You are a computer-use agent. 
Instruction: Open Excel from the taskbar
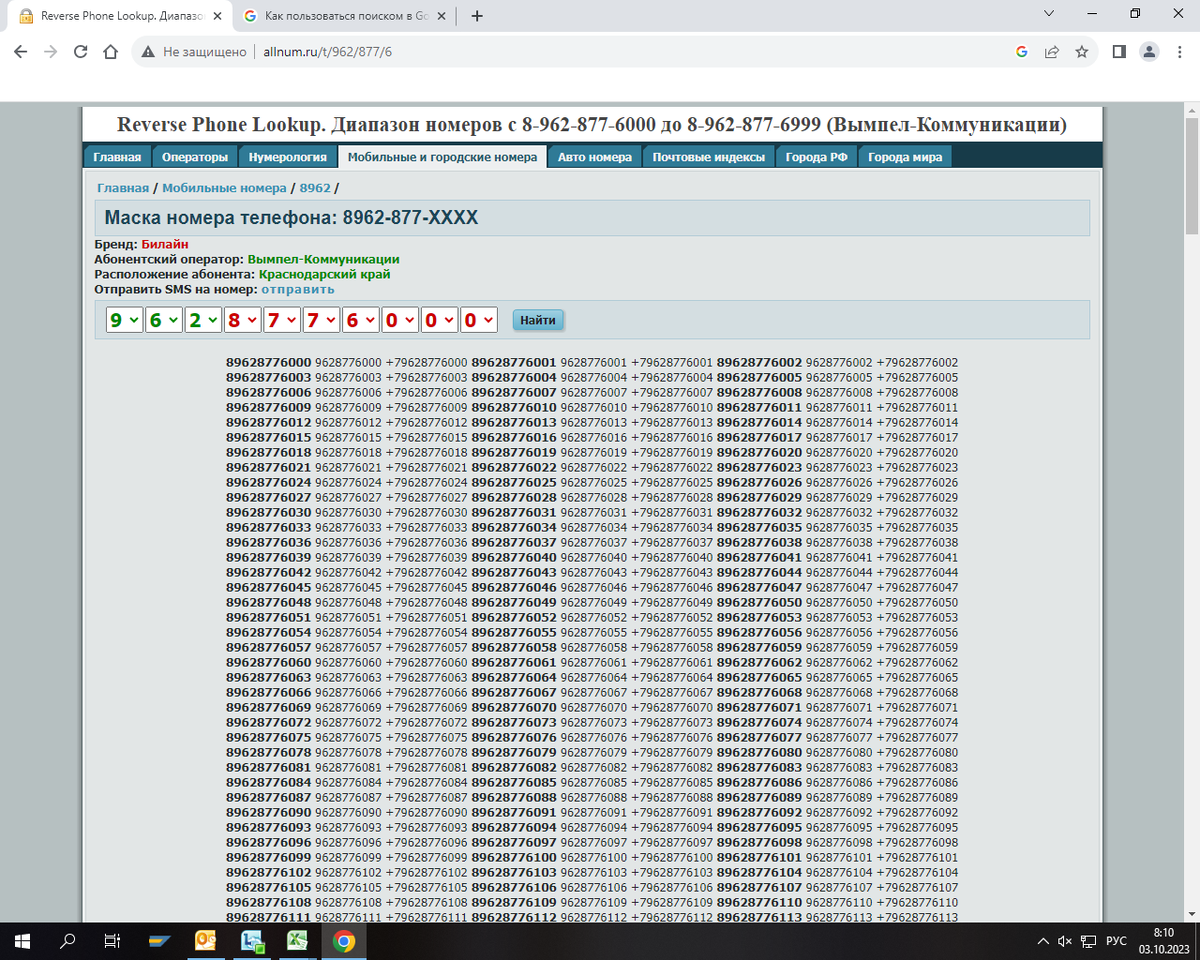pos(297,941)
